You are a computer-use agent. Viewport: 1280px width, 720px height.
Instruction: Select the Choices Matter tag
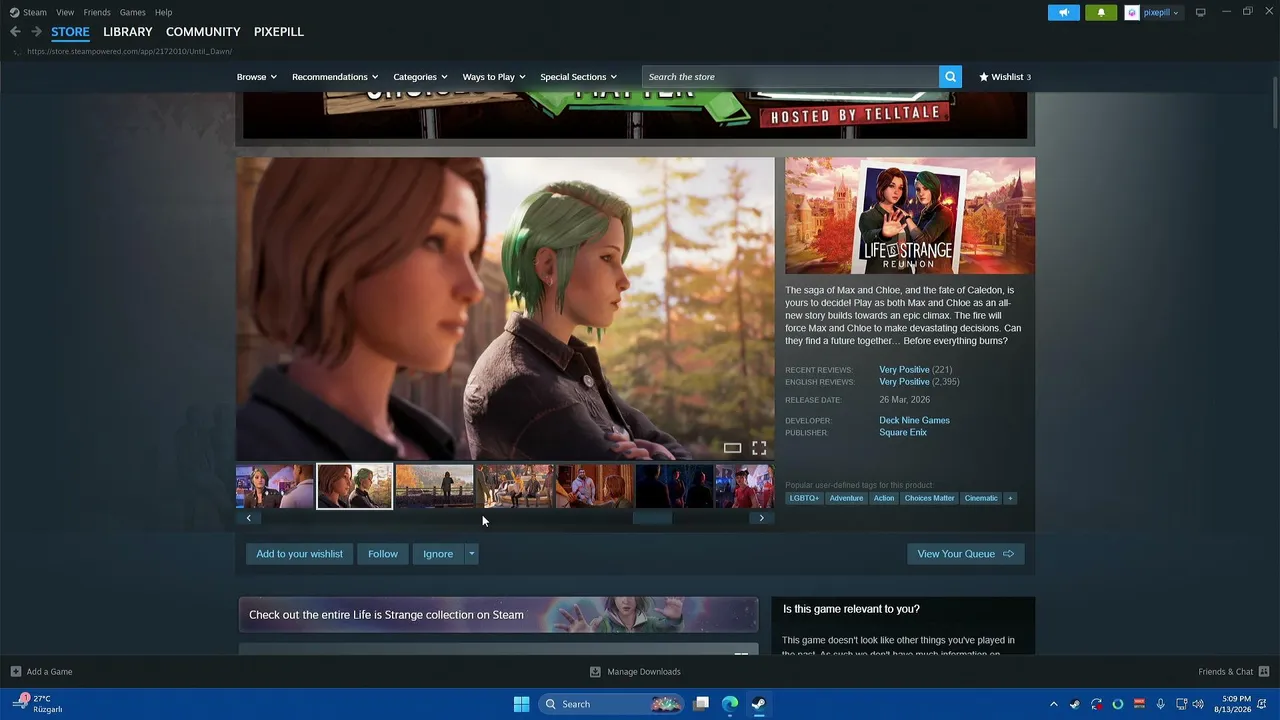tap(929, 498)
